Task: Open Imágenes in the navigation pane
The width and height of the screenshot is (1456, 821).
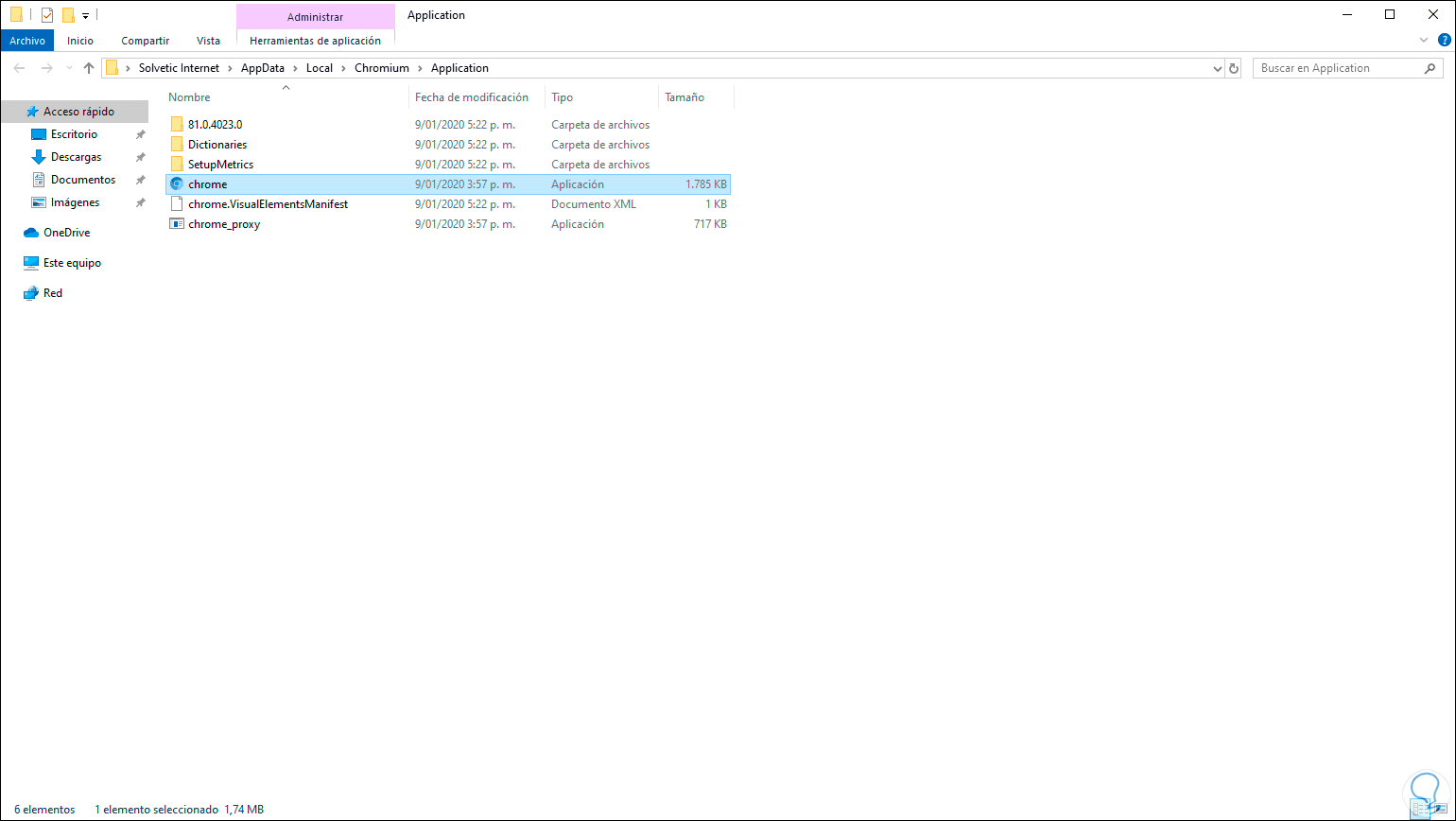Action: pos(75,202)
